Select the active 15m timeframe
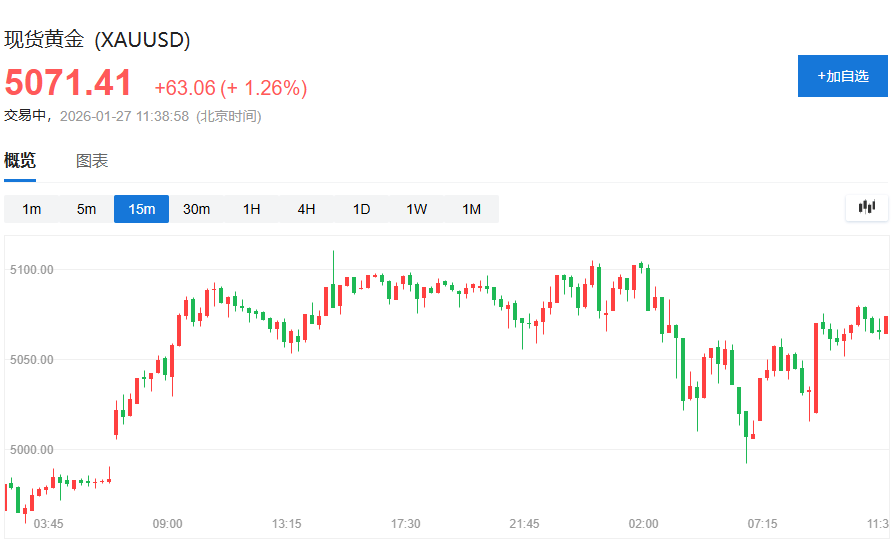 (x=141, y=209)
